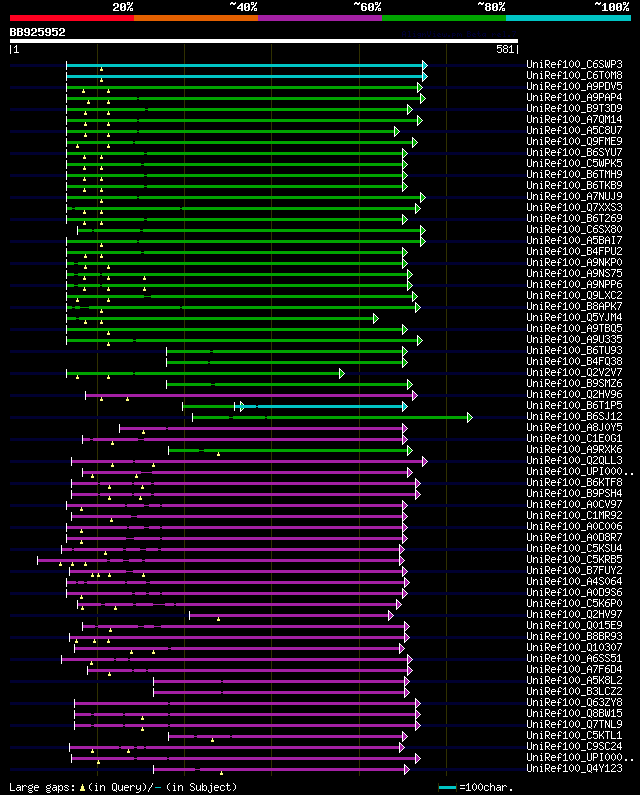This screenshot has height=795, width=640.
Task: Click the green alignment bar for Q5YJM4
Action: [x=220, y=318]
